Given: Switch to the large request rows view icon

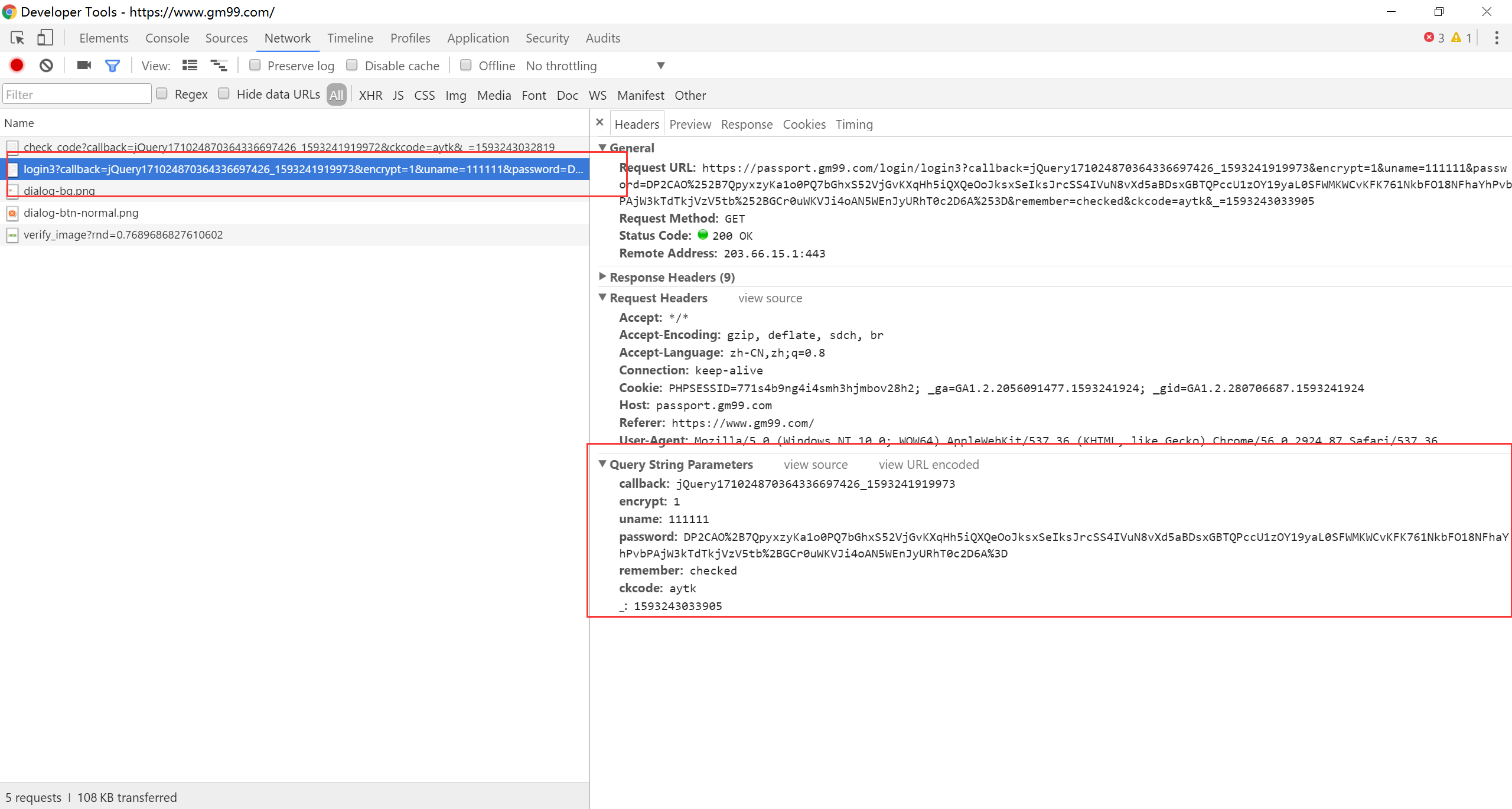Looking at the screenshot, I should (190, 66).
